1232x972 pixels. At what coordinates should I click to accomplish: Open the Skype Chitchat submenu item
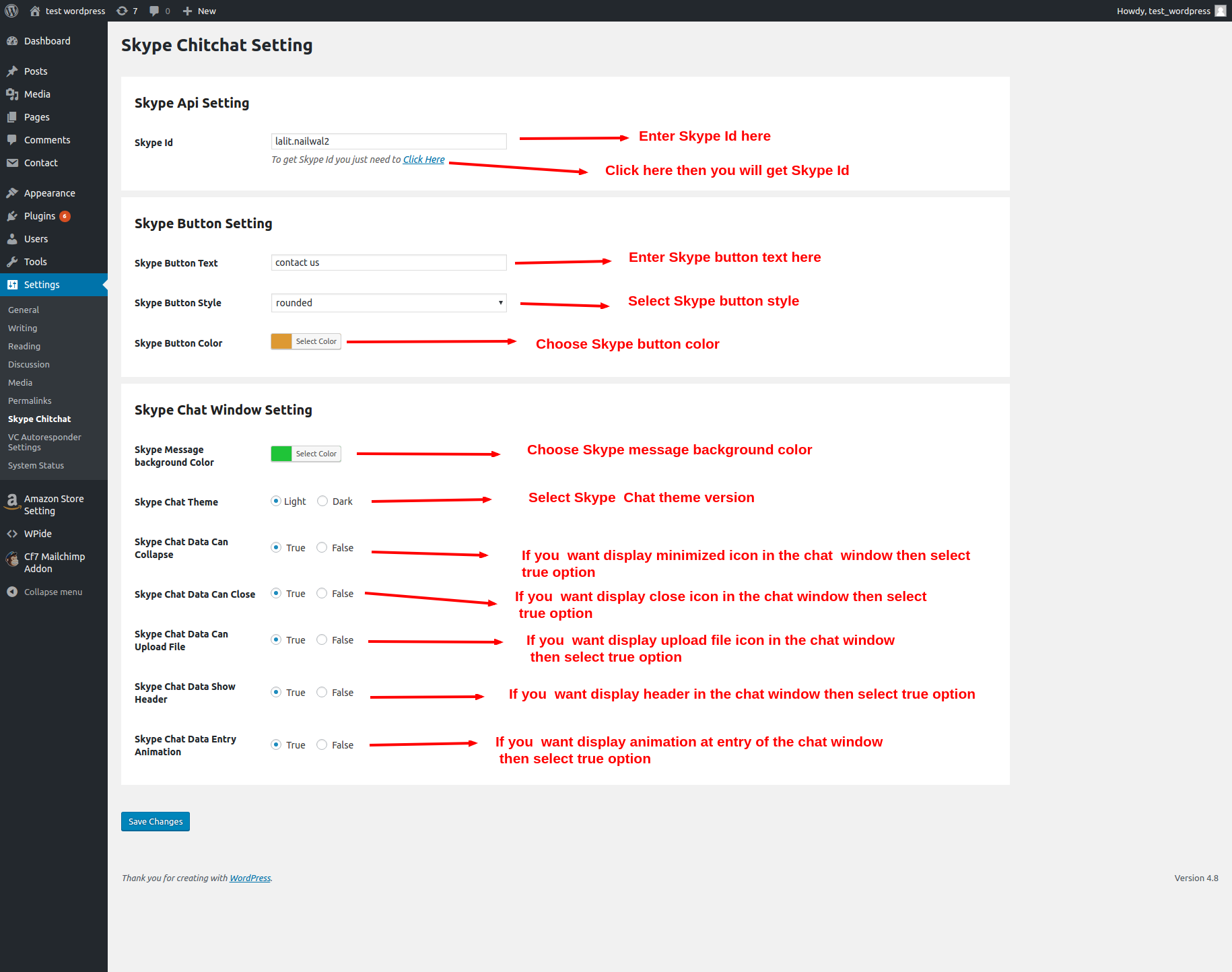point(39,419)
